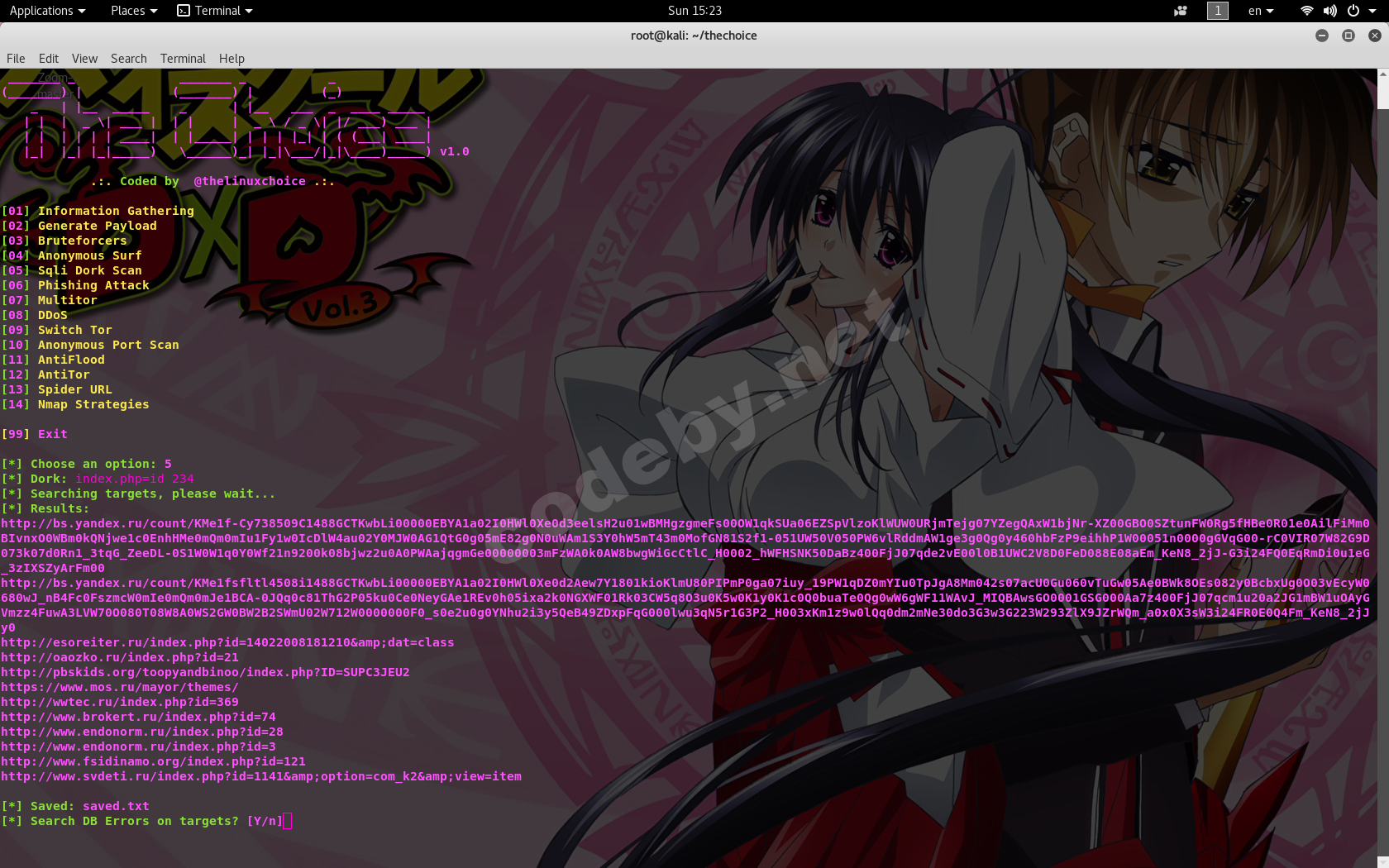Click the Wi-Fi network icon
The height and width of the screenshot is (868, 1389).
point(1306,11)
